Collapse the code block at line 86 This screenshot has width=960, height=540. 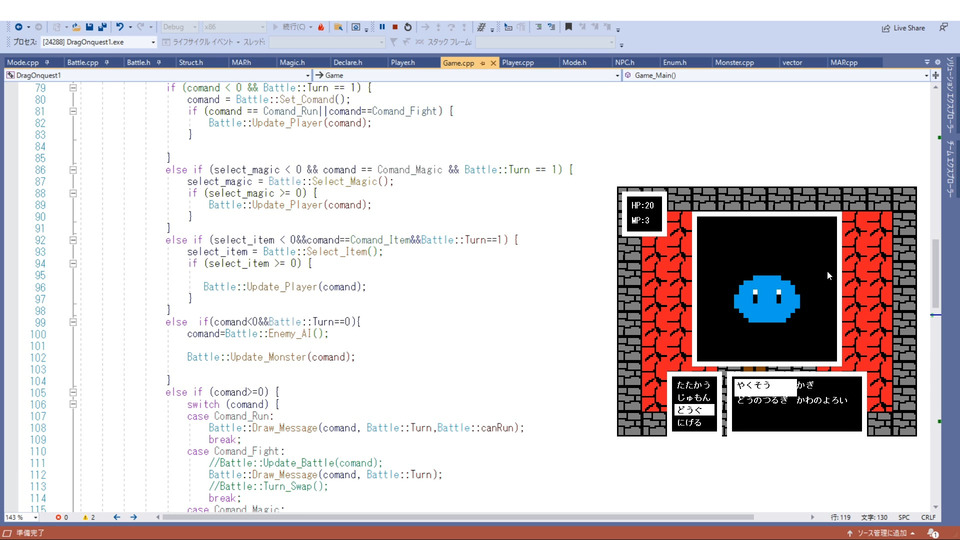73,170
